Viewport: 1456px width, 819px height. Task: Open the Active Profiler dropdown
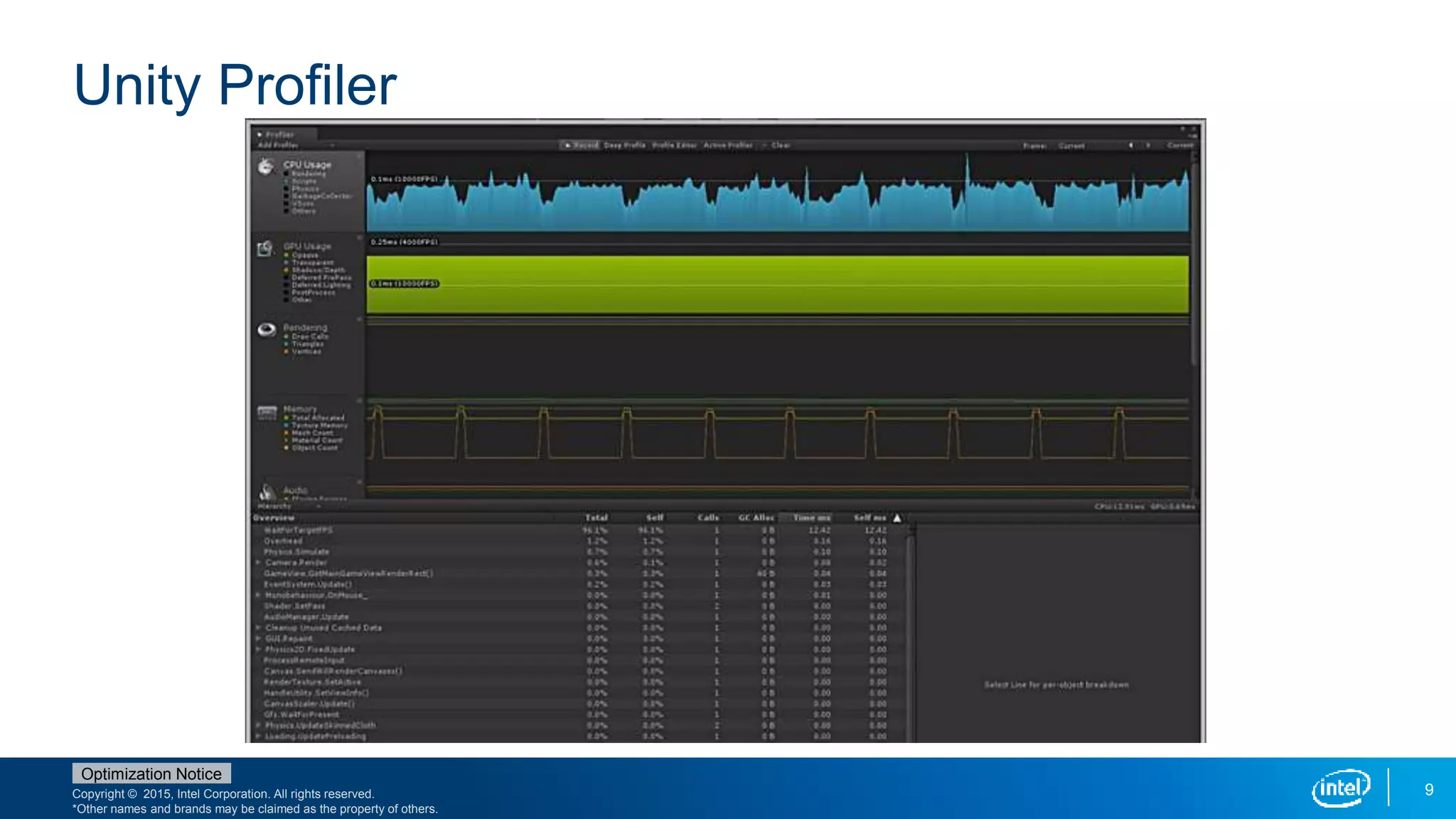728,145
